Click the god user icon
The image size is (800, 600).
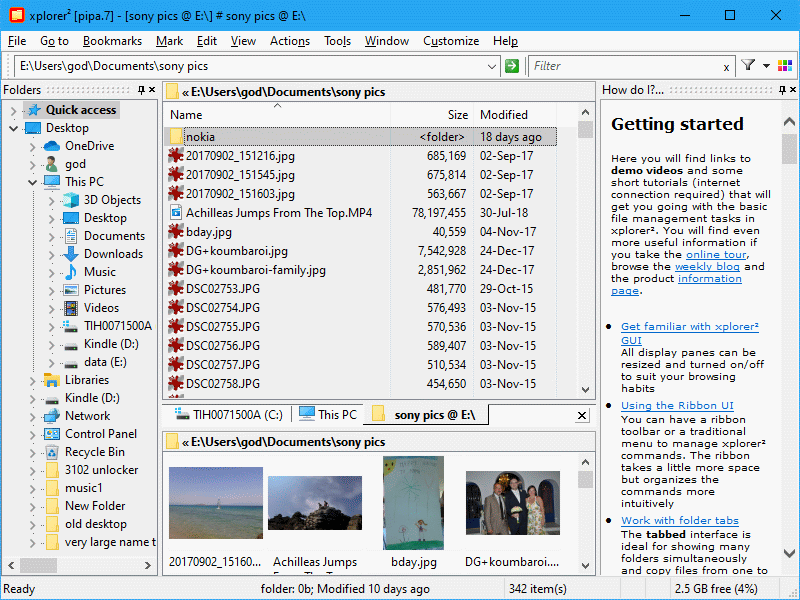click(52, 164)
